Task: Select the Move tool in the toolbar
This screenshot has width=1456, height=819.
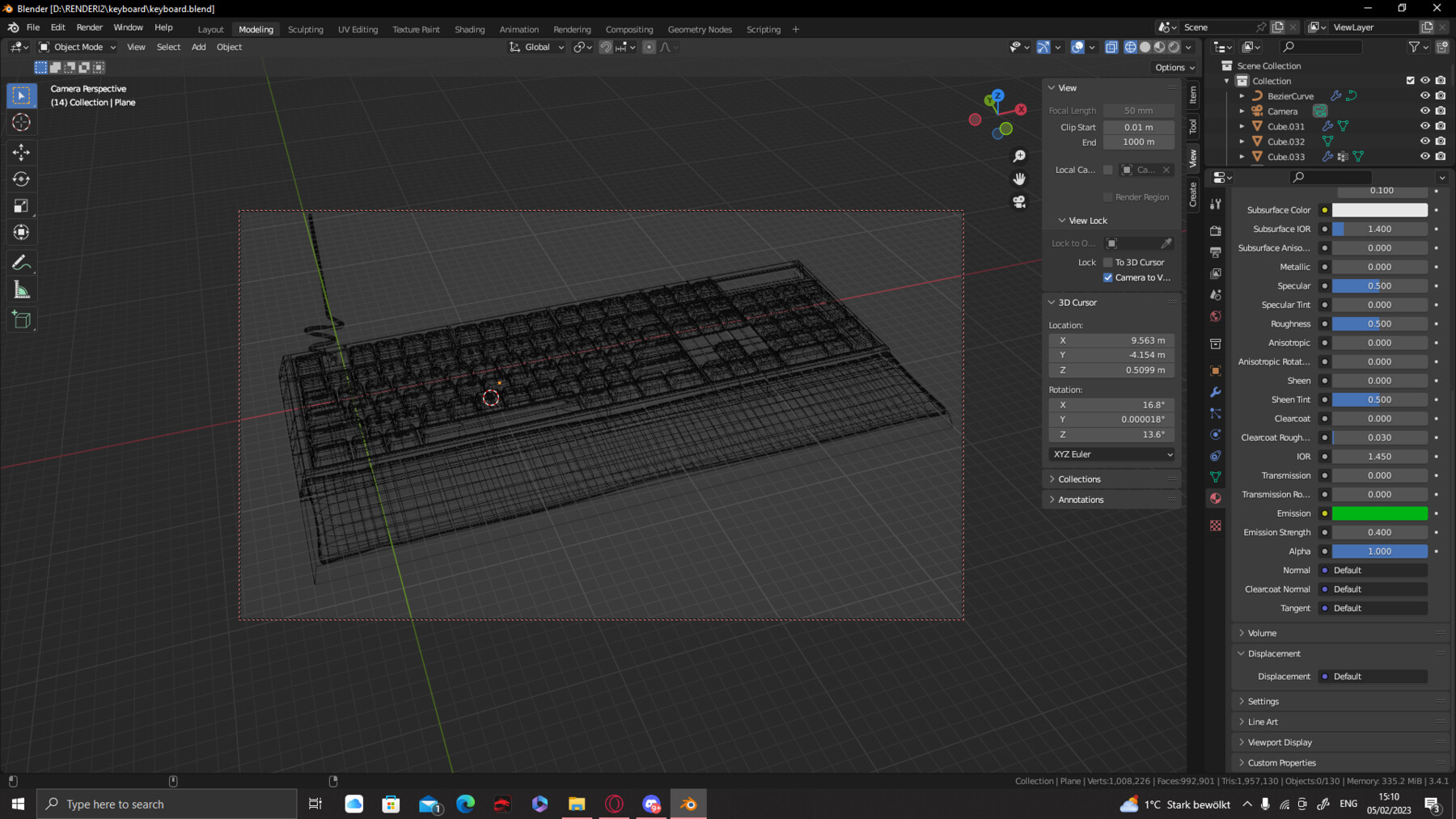Action: coord(22,152)
